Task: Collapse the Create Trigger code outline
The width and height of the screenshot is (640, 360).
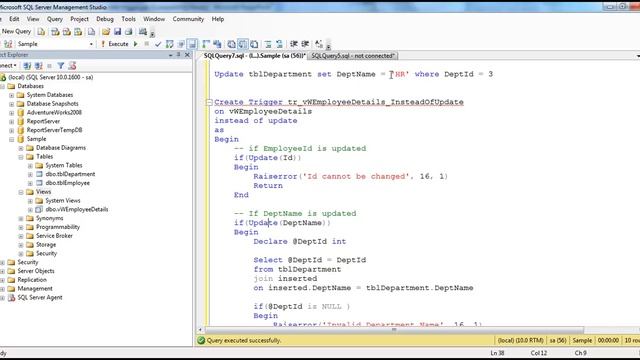Action: pyautogui.click(x=209, y=102)
